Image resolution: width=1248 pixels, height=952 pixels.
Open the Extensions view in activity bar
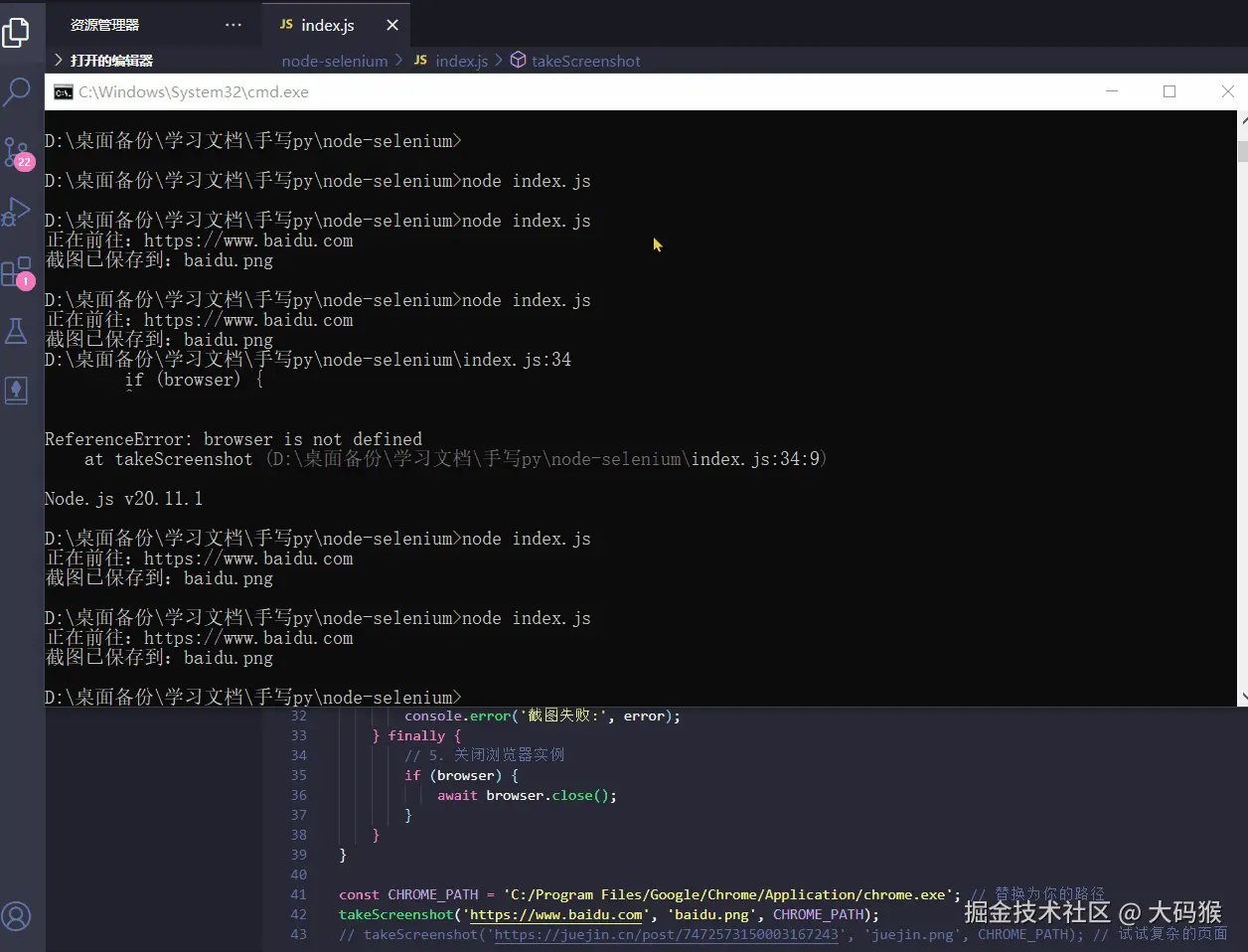[17, 272]
